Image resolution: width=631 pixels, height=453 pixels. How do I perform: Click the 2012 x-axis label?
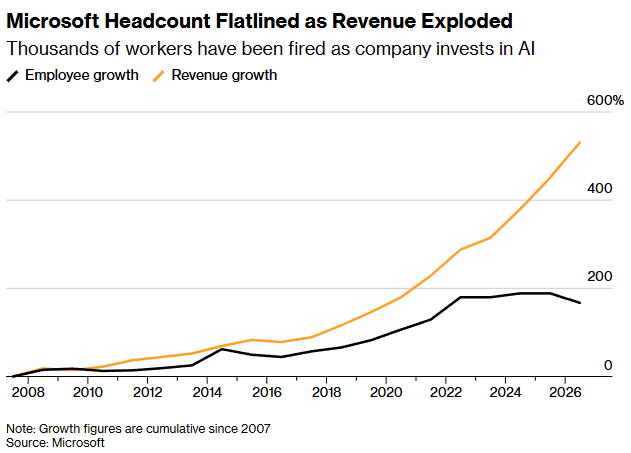point(147,392)
